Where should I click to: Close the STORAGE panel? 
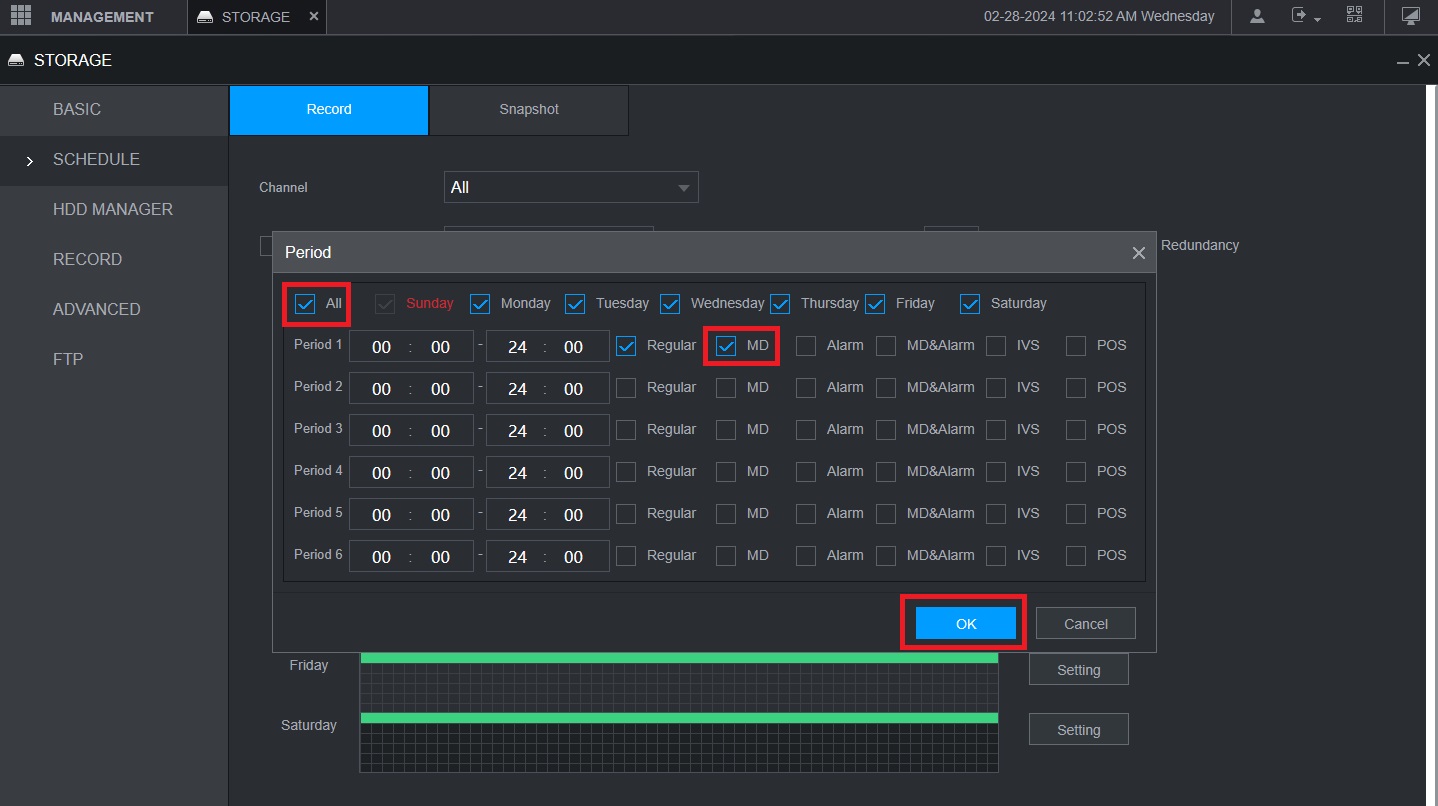click(1424, 61)
